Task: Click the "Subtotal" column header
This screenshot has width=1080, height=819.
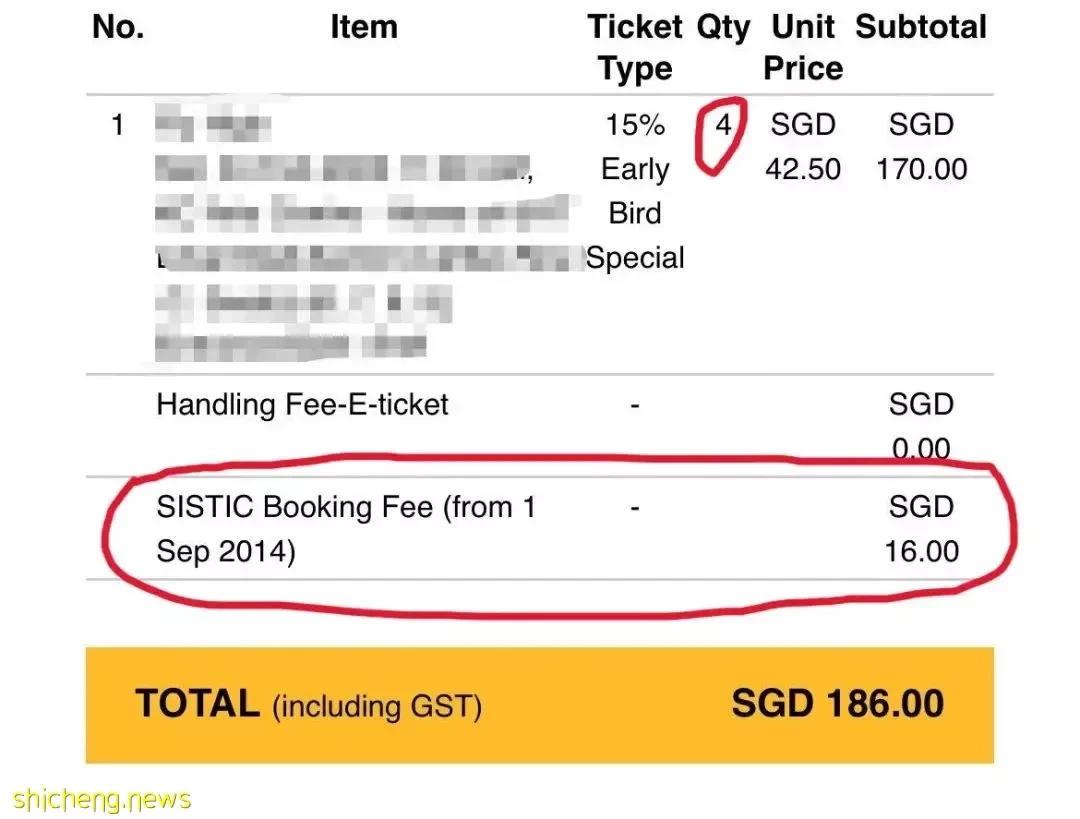Action: point(921,28)
